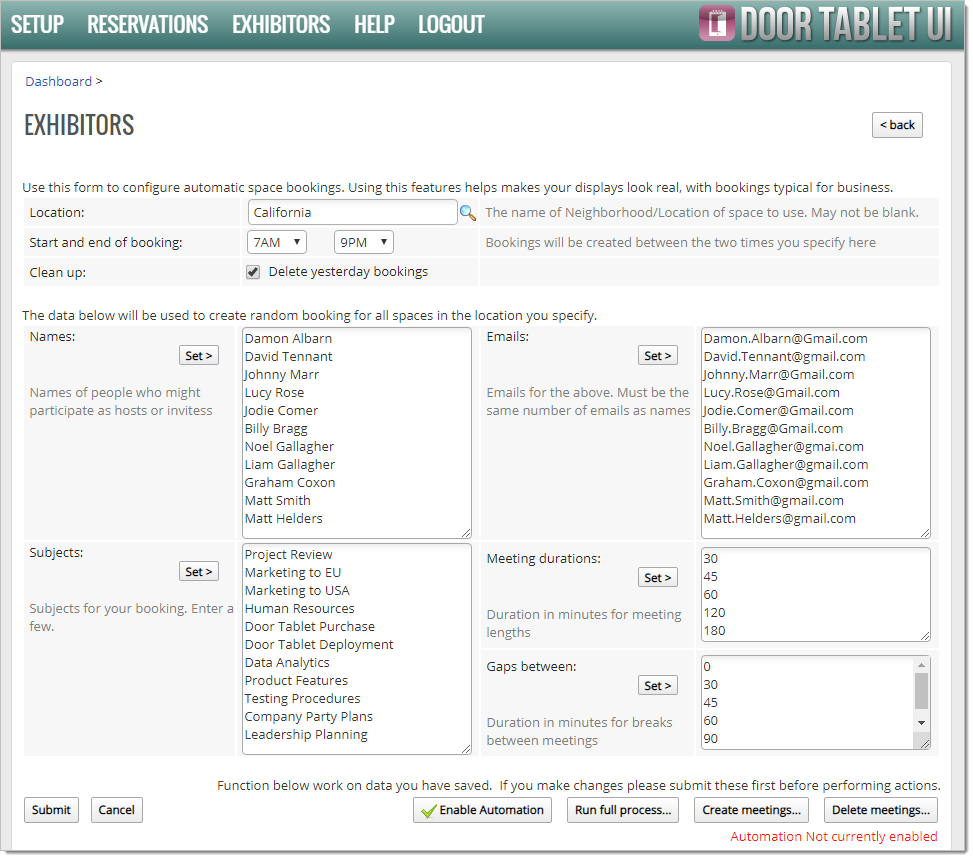This screenshot has width=973, height=859.
Task: Click the Submit button
Action: [x=51, y=810]
